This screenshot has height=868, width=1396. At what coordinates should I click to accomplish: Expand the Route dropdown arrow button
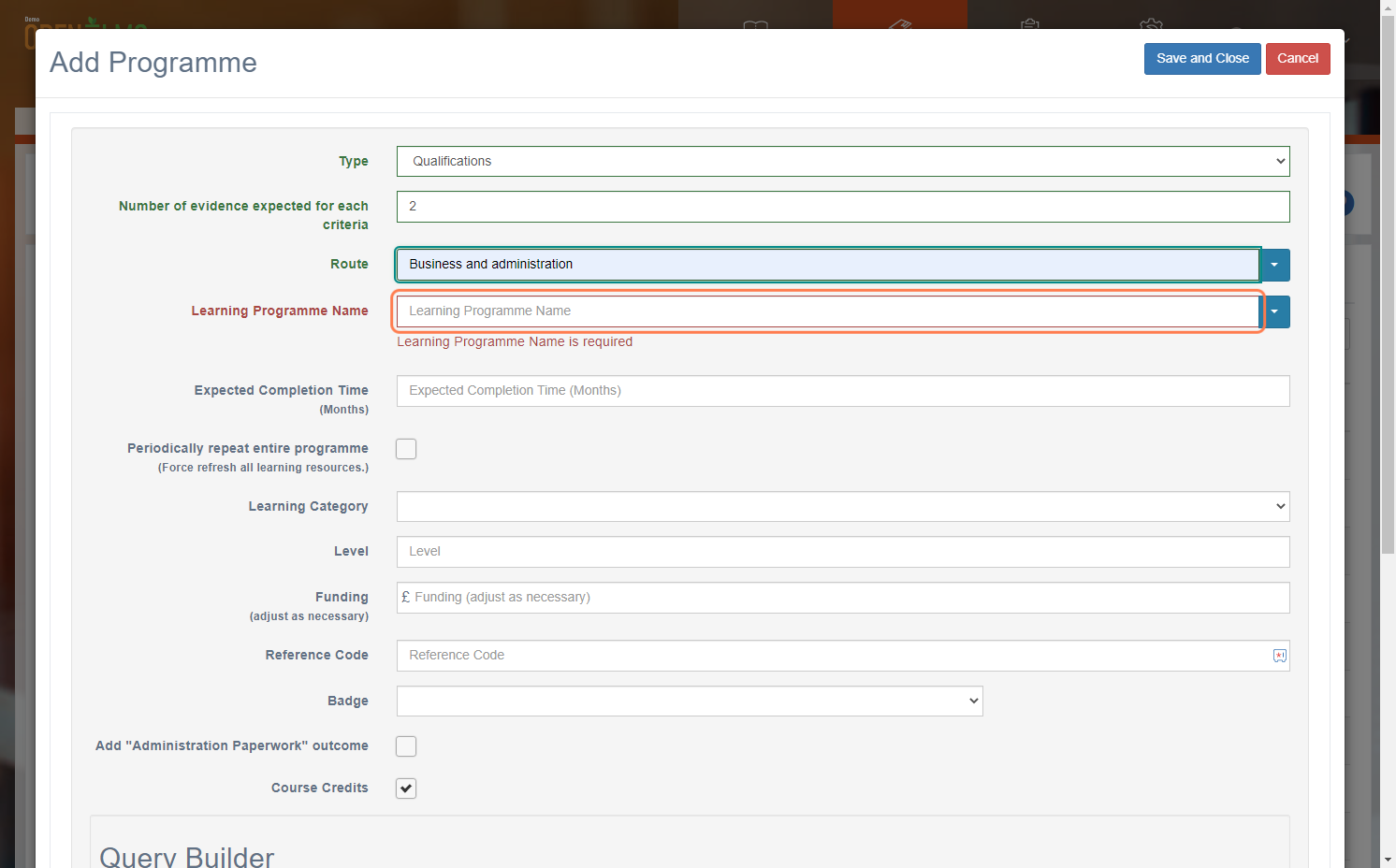pos(1274,265)
